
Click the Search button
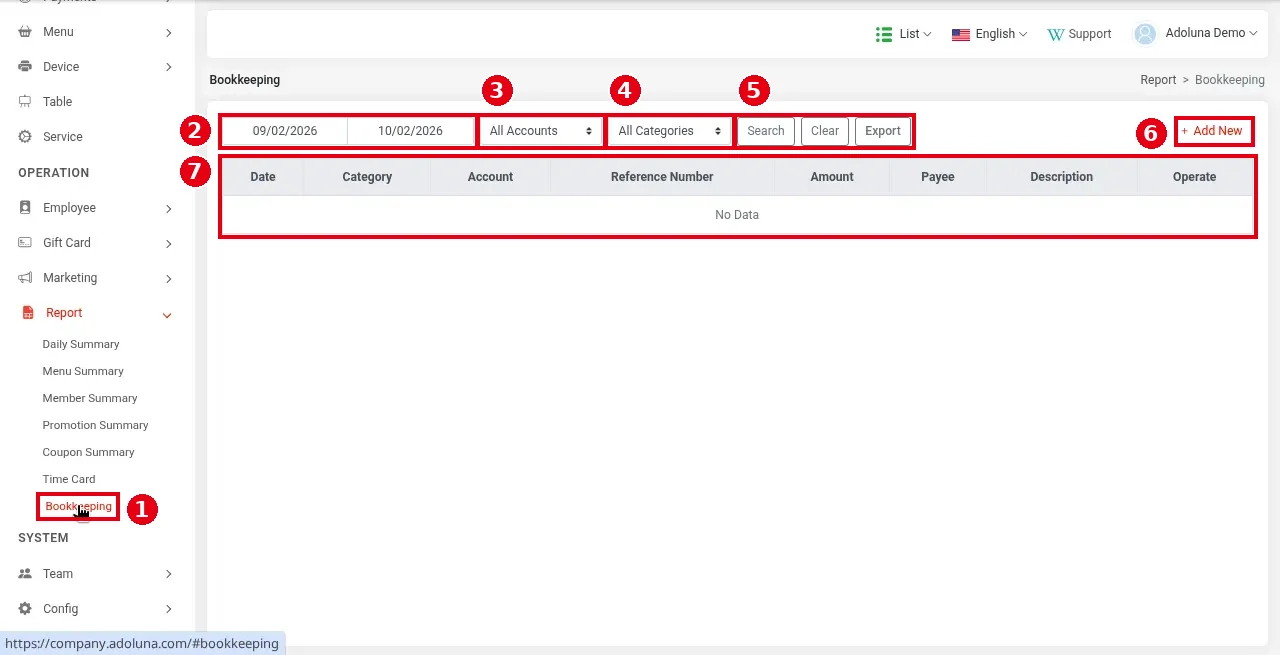click(x=766, y=131)
